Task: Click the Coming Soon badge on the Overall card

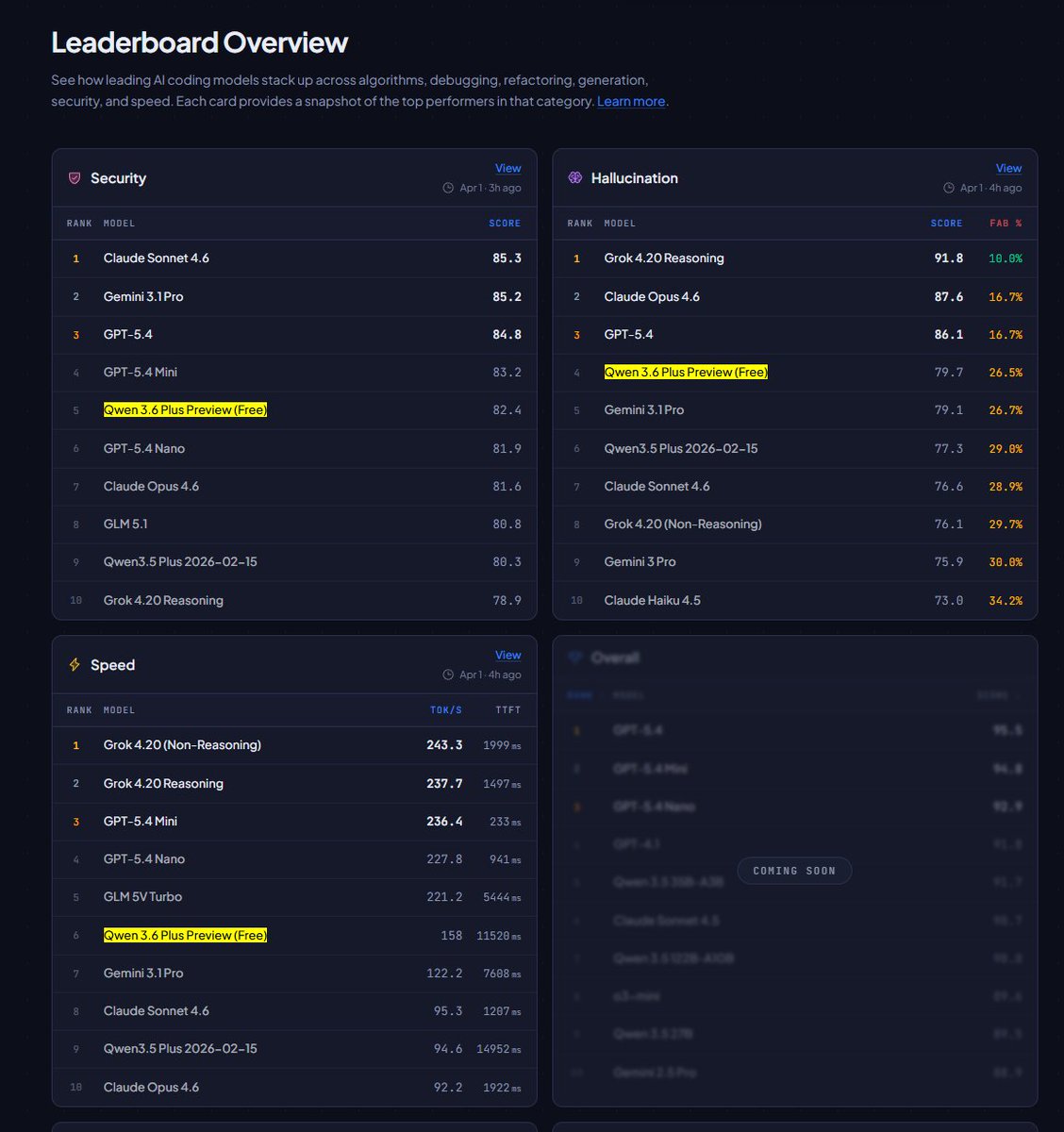Action: tap(794, 871)
